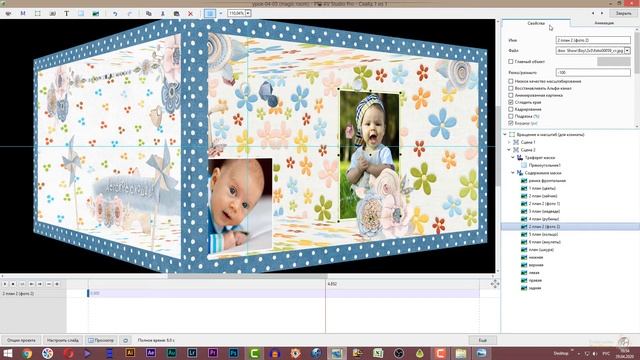Click the Закрыть button

[623, 13]
